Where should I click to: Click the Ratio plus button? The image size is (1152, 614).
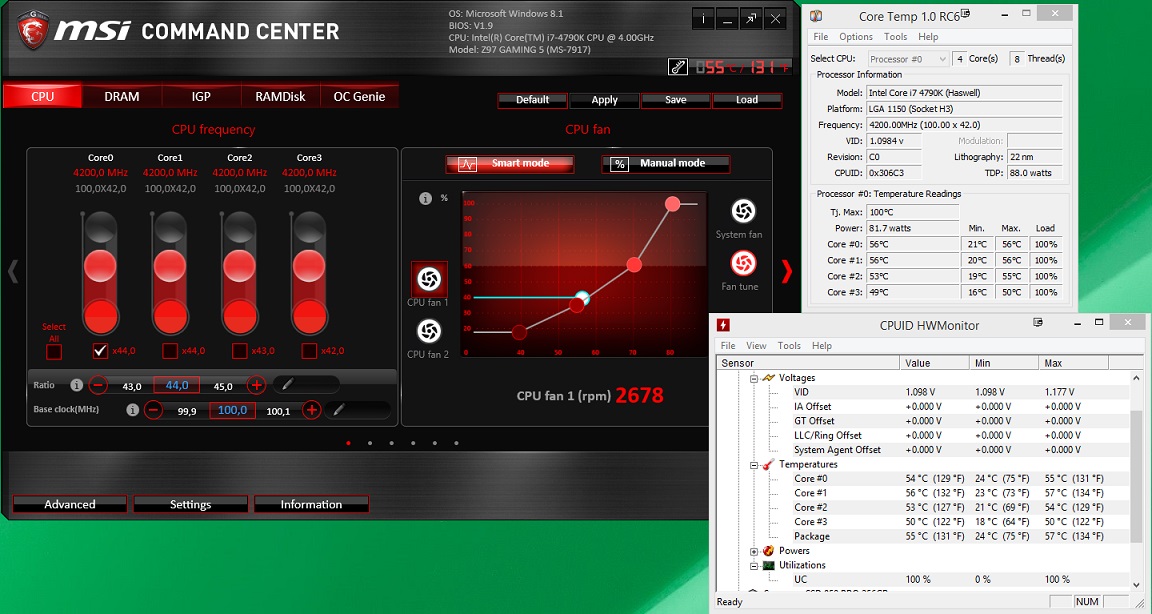click(256, 385)
